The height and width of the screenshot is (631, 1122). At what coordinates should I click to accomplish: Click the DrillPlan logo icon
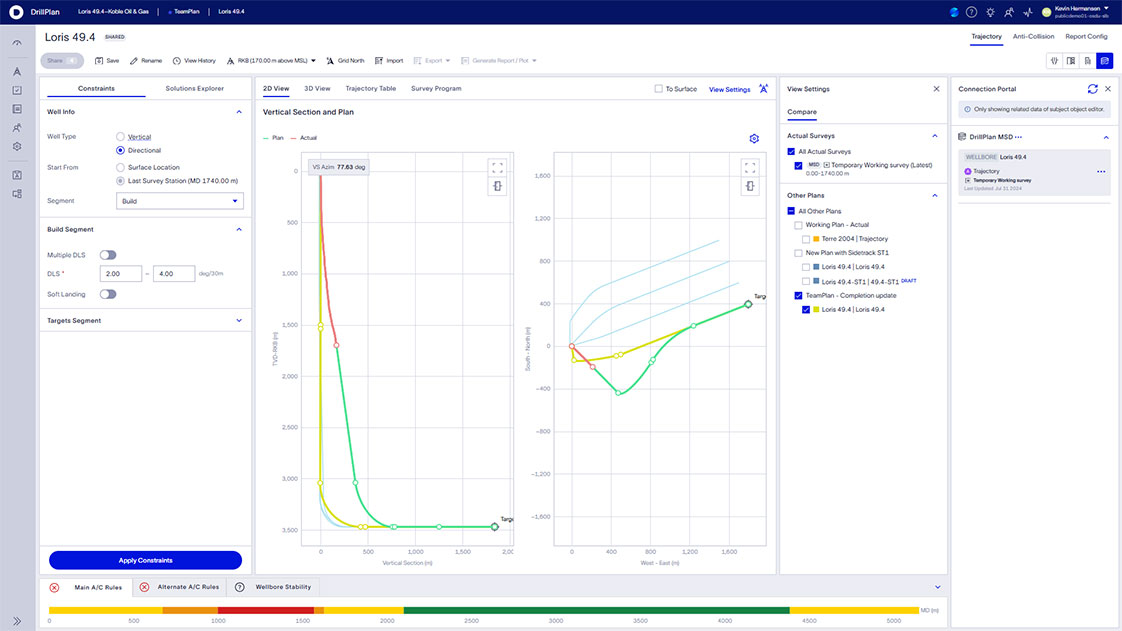point(16,12)
